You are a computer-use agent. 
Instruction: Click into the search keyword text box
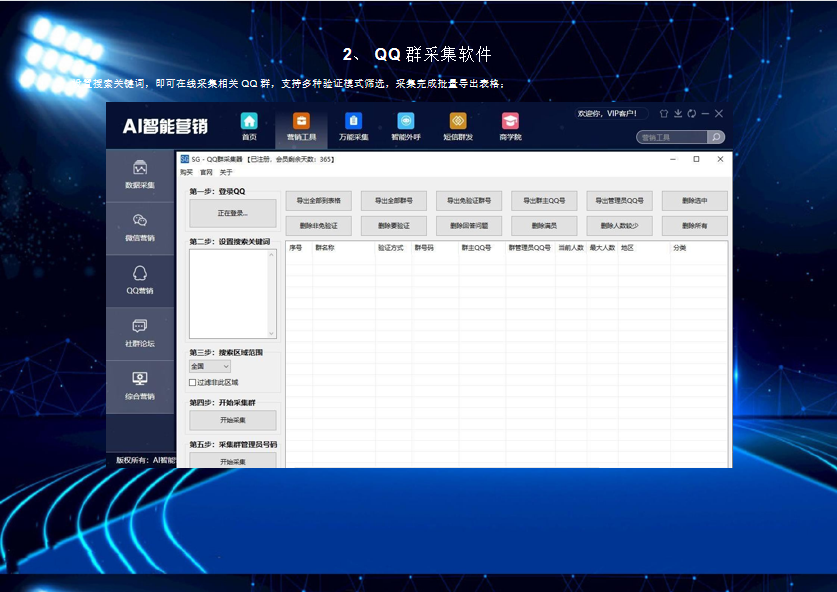[228, 294]
